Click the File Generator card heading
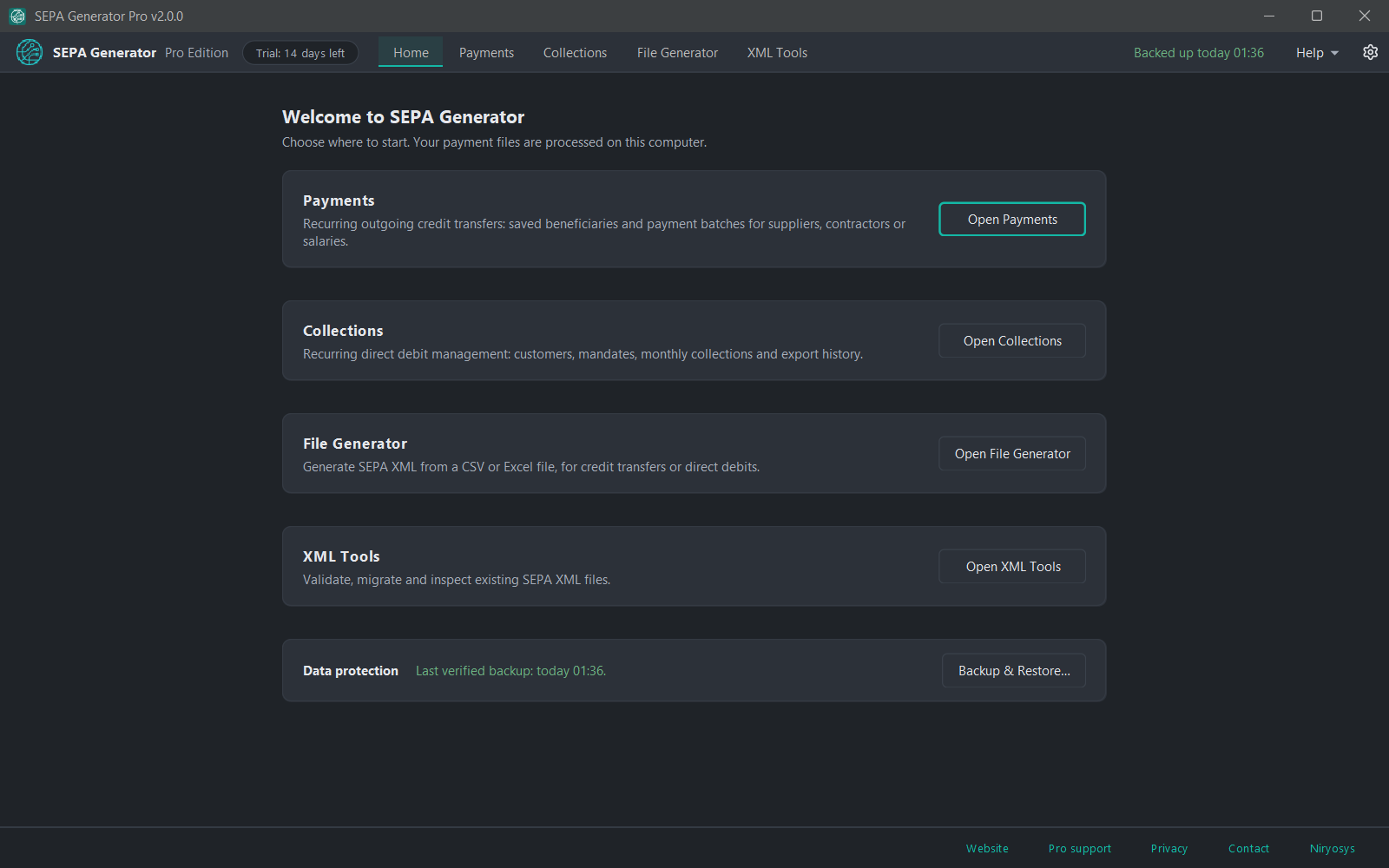 [355, 444]
